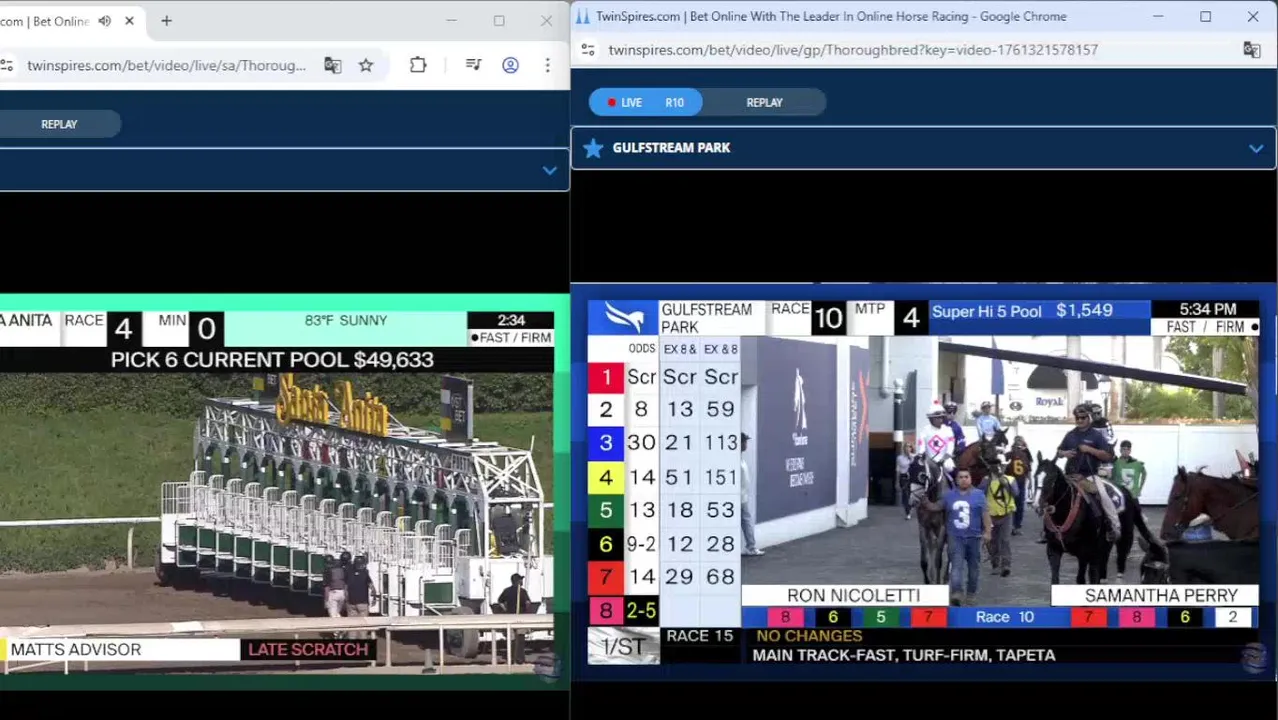
Task: Click the left window URL address field
Action: [166, 66]
